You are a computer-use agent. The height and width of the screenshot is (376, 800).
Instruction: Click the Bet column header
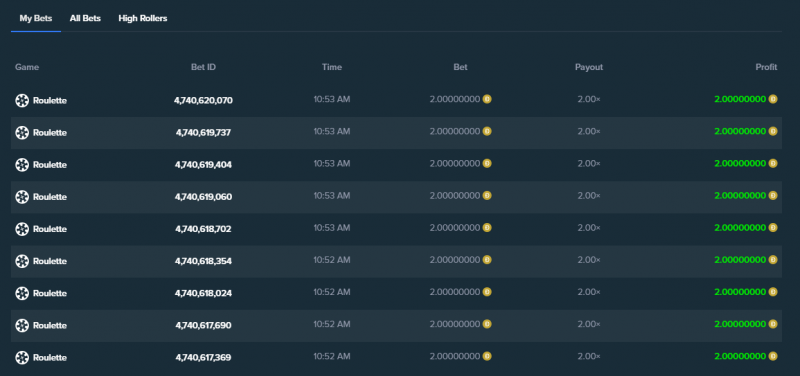[x=460, y=67]
